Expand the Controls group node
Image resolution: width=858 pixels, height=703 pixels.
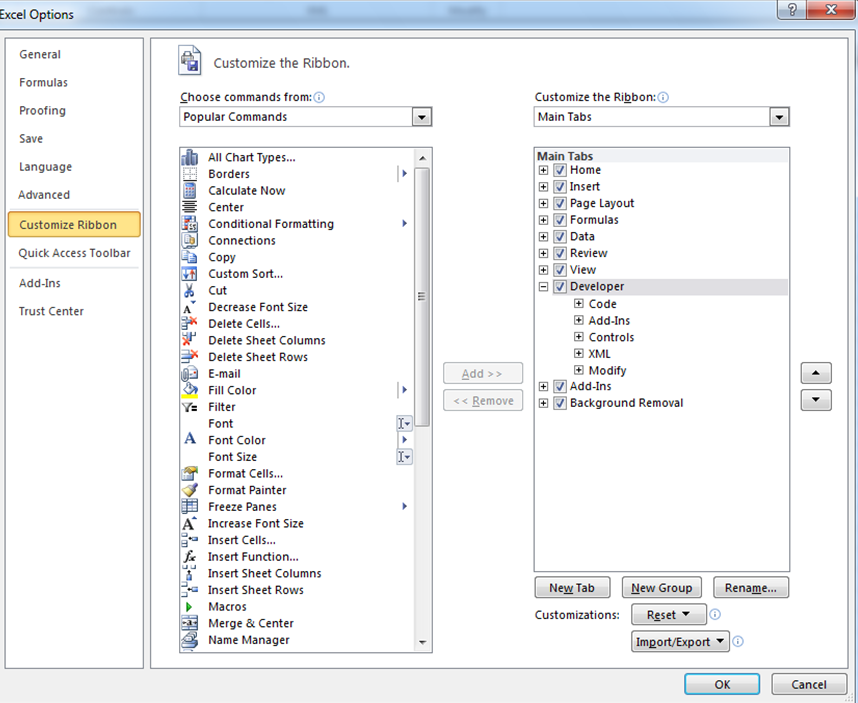(578, 336)
